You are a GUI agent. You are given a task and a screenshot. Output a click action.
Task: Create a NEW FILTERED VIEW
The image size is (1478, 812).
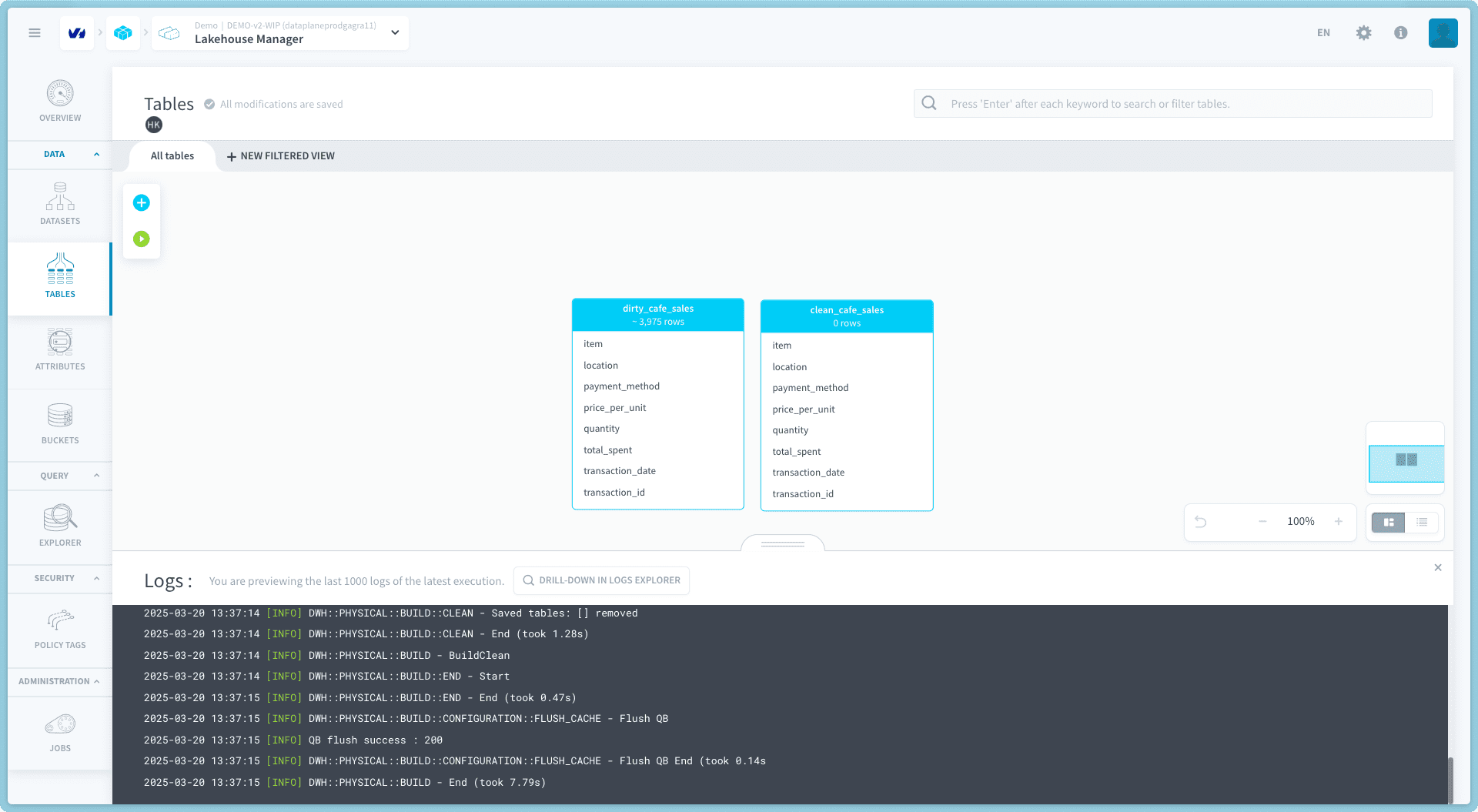tap(281, 155)
